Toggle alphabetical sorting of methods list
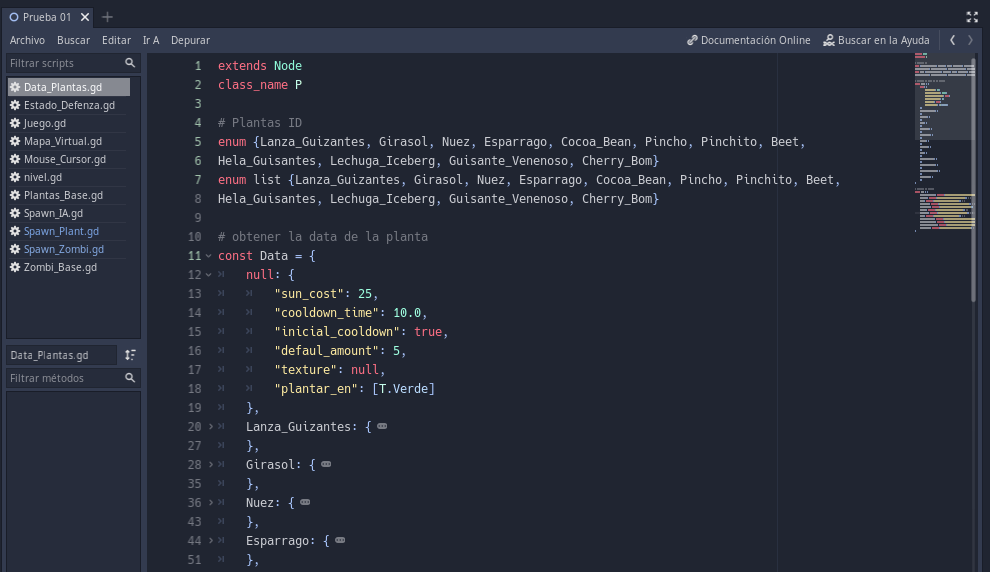Image resolution: width=990 pixels, height=572 pixels. pos(130,355)
